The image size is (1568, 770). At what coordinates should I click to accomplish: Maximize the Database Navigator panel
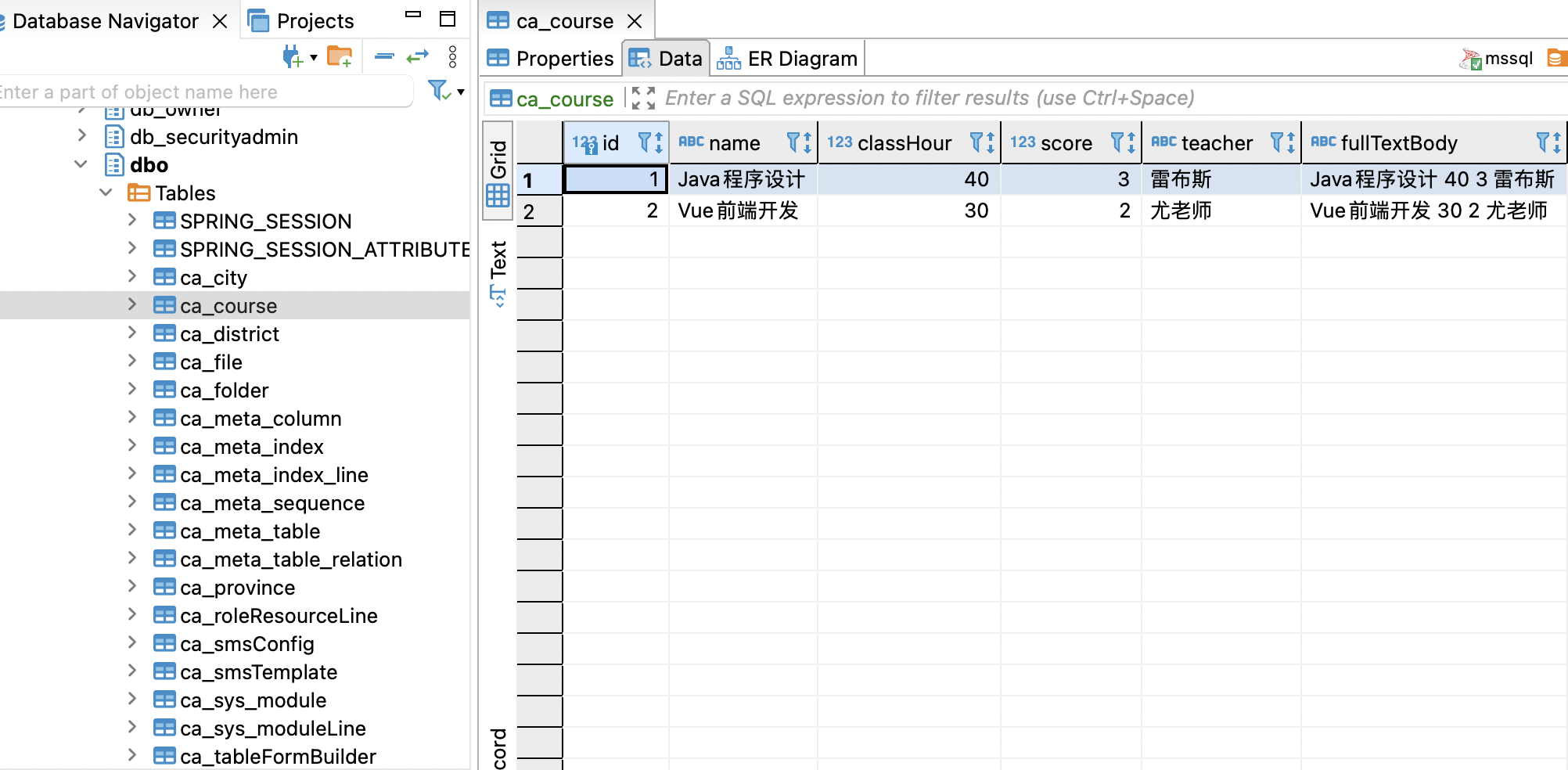pos(448,20)
